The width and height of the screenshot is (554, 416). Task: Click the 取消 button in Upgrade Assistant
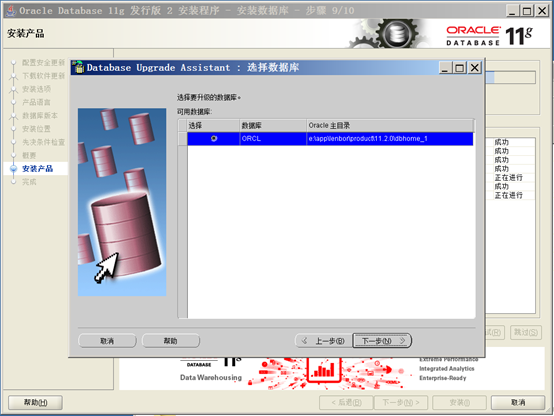(107, 341)
